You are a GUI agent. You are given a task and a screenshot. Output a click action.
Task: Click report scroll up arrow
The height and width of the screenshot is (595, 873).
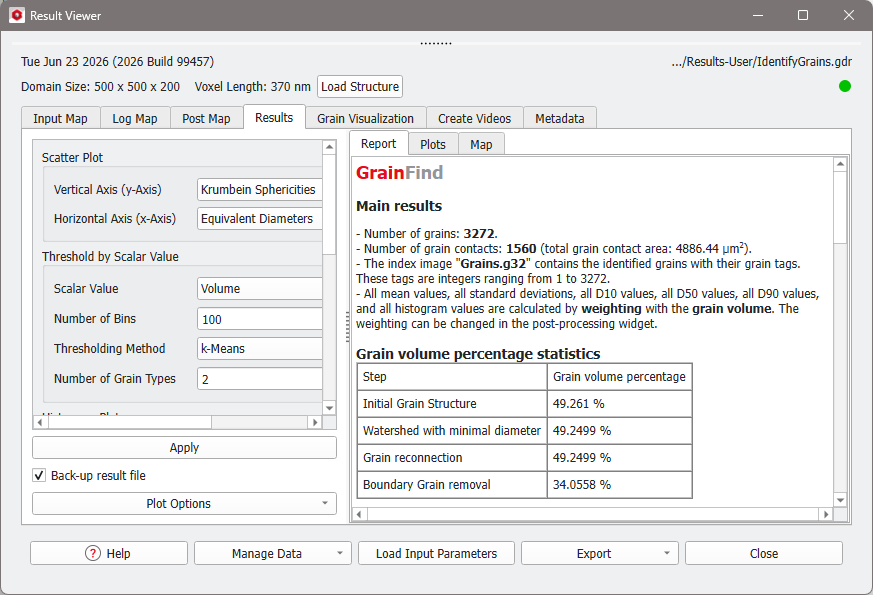(x=840, y=164)
